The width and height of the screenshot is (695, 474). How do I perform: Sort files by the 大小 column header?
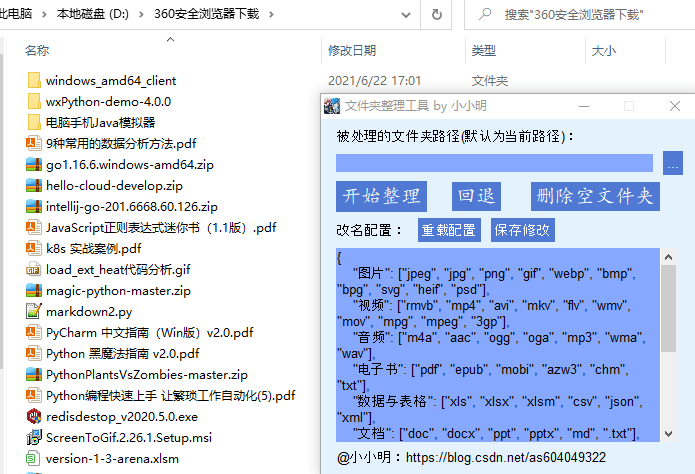(604, 51)
